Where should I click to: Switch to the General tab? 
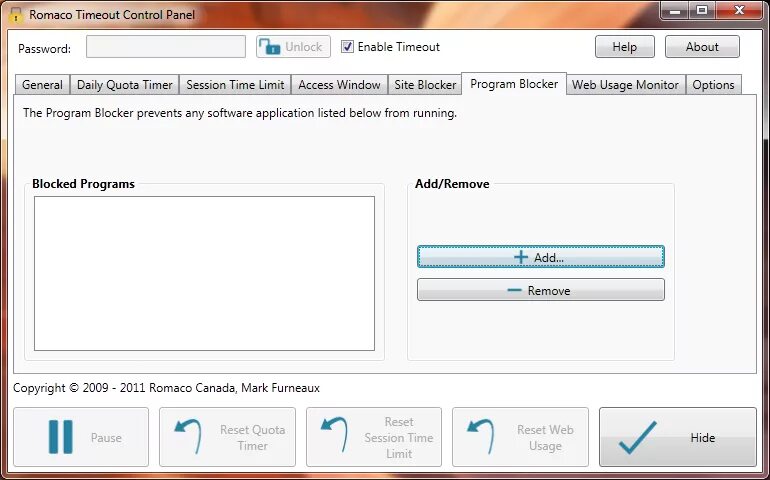click(42, 85)
